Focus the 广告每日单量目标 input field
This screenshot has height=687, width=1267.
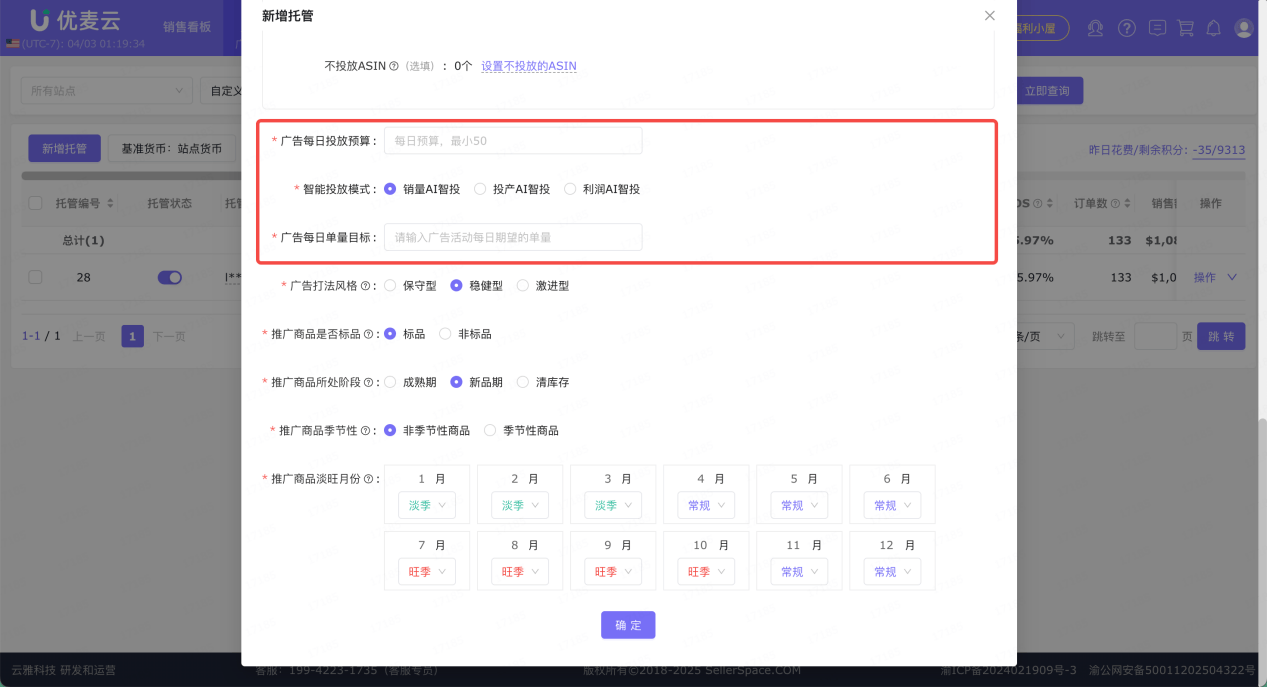[513, 237]
